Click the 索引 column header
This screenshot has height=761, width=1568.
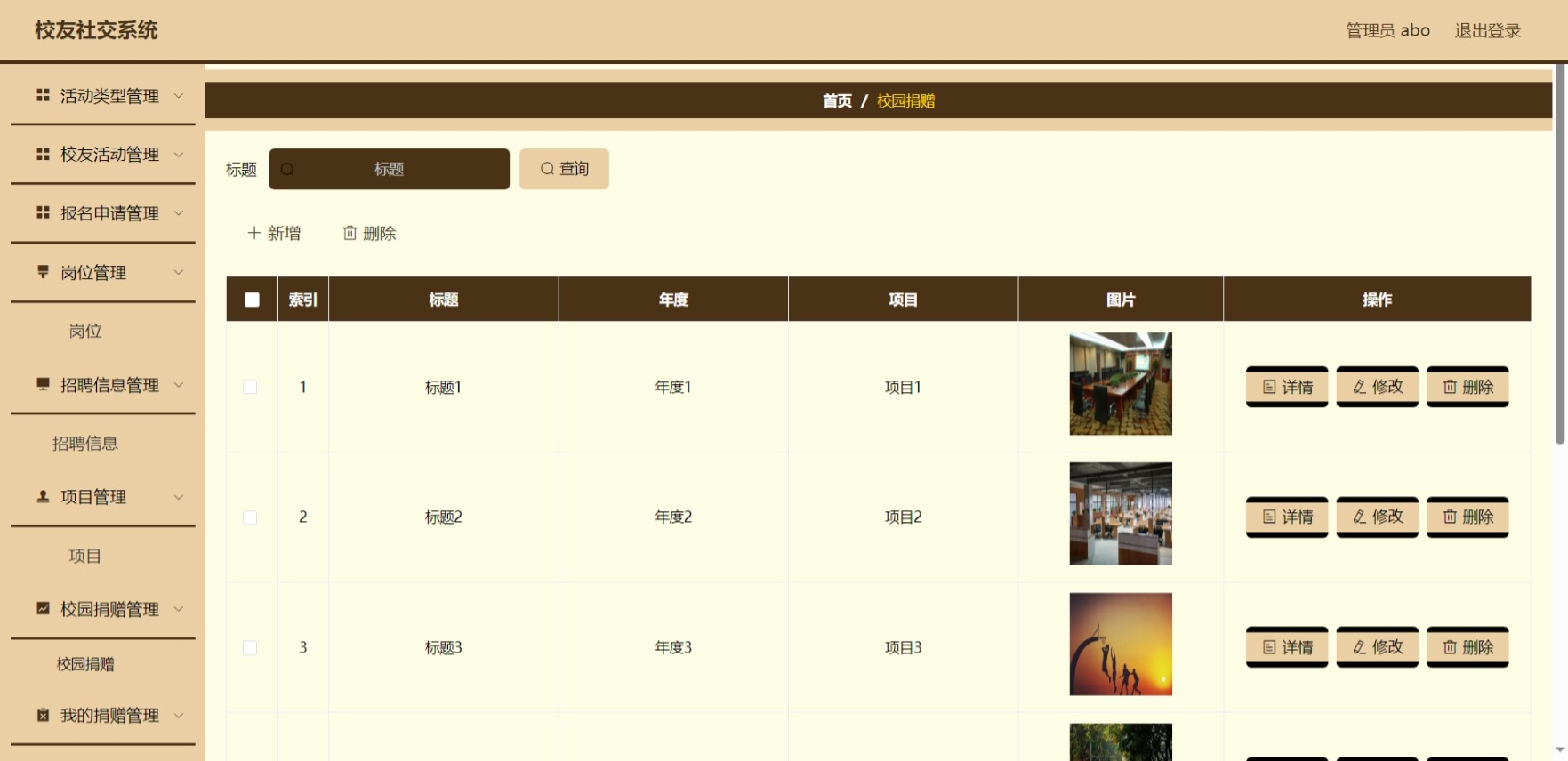point(303,300)
